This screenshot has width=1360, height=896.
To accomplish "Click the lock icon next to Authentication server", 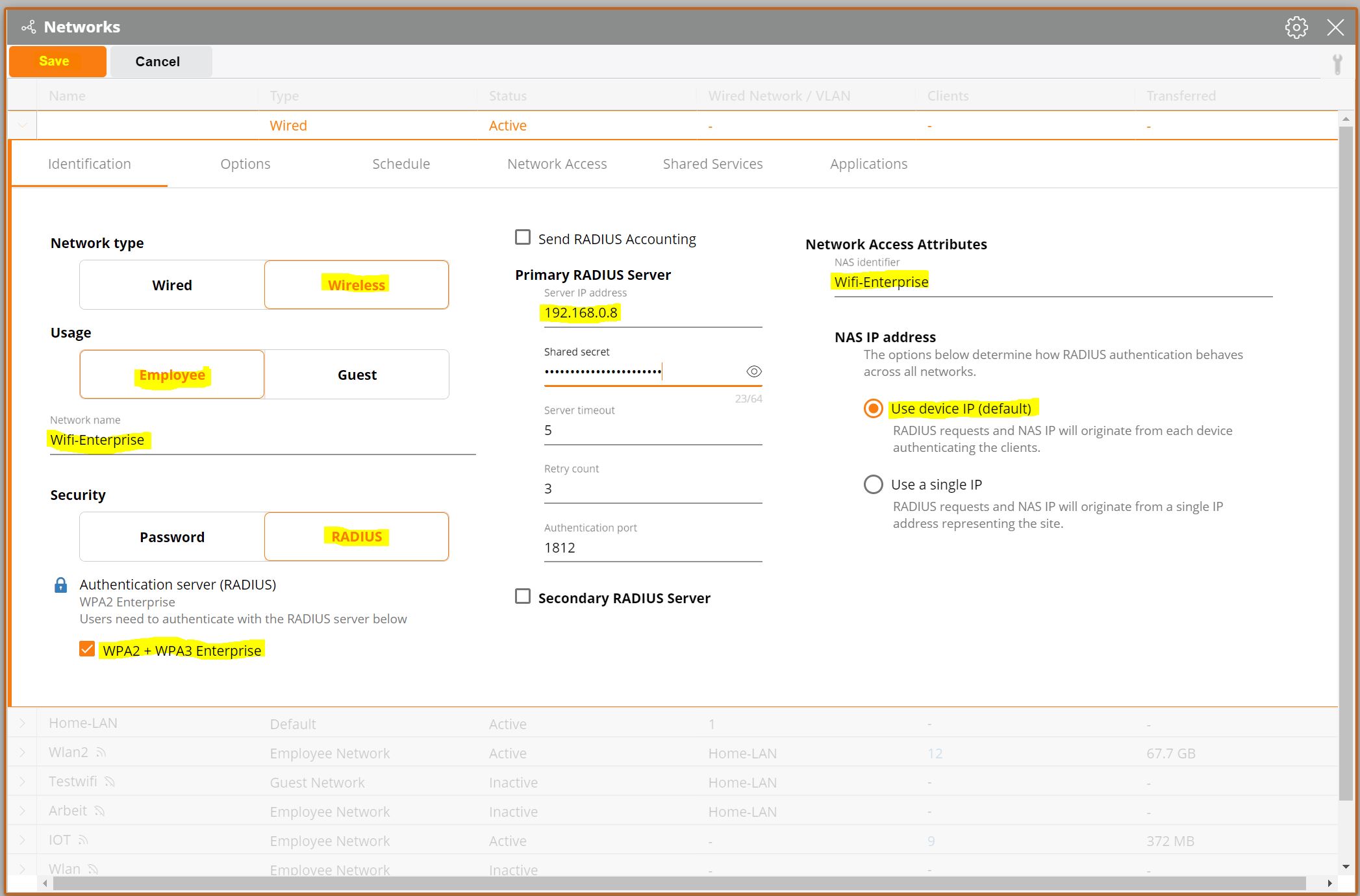I will (61, 585).
